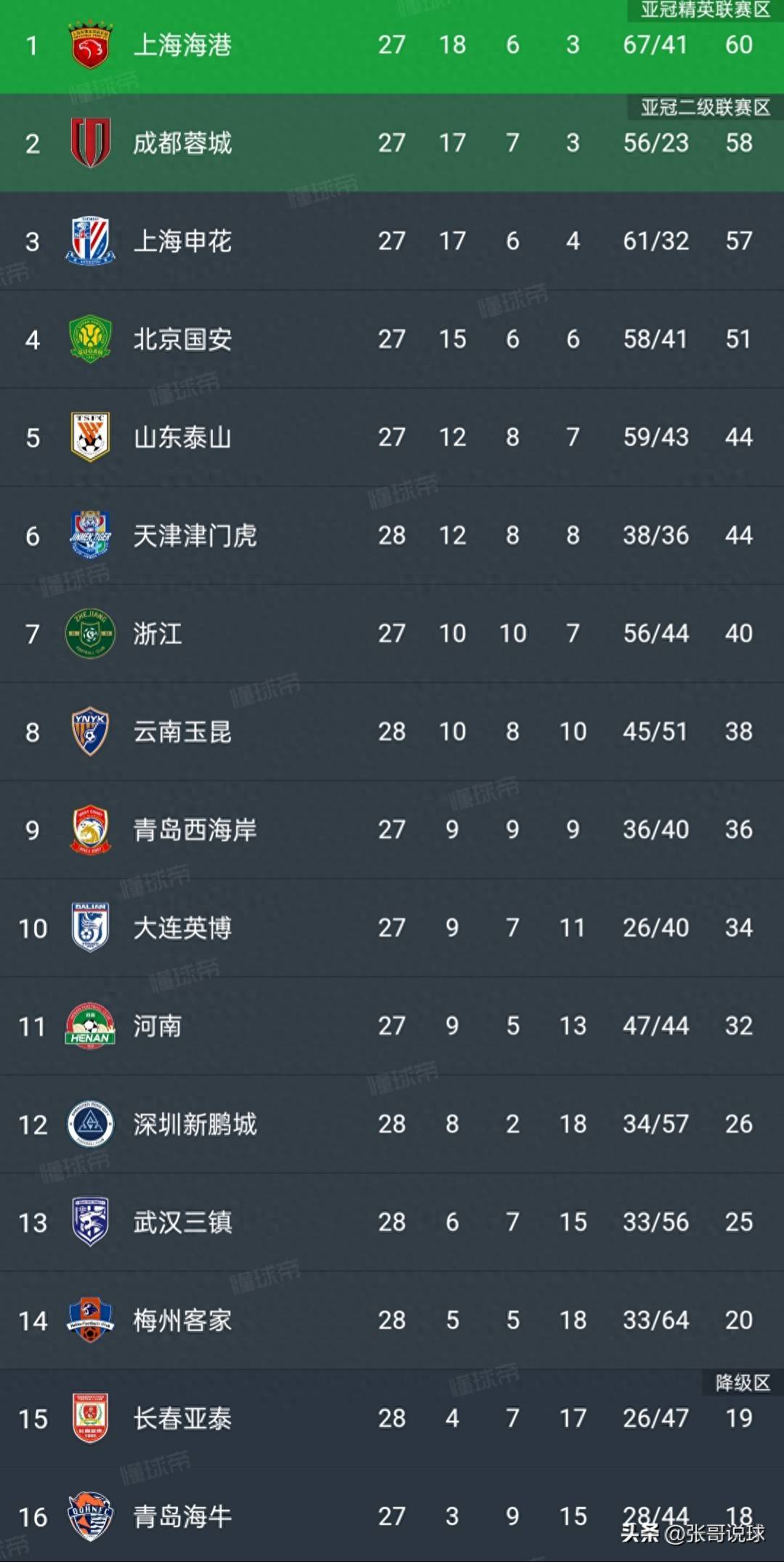Image resolution: width=784 pixels, height=1562 pixels.
Task: Click Shanghai Port's 67/41 goals figure
Action: pos(655,45)
